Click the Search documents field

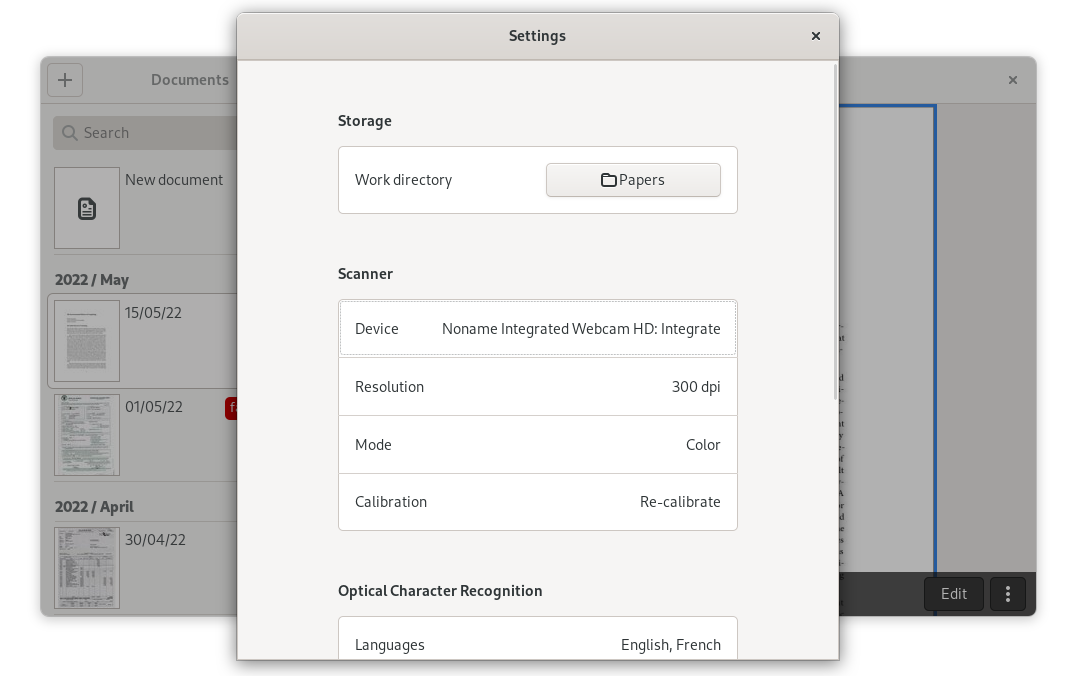[x=150, y=133]
